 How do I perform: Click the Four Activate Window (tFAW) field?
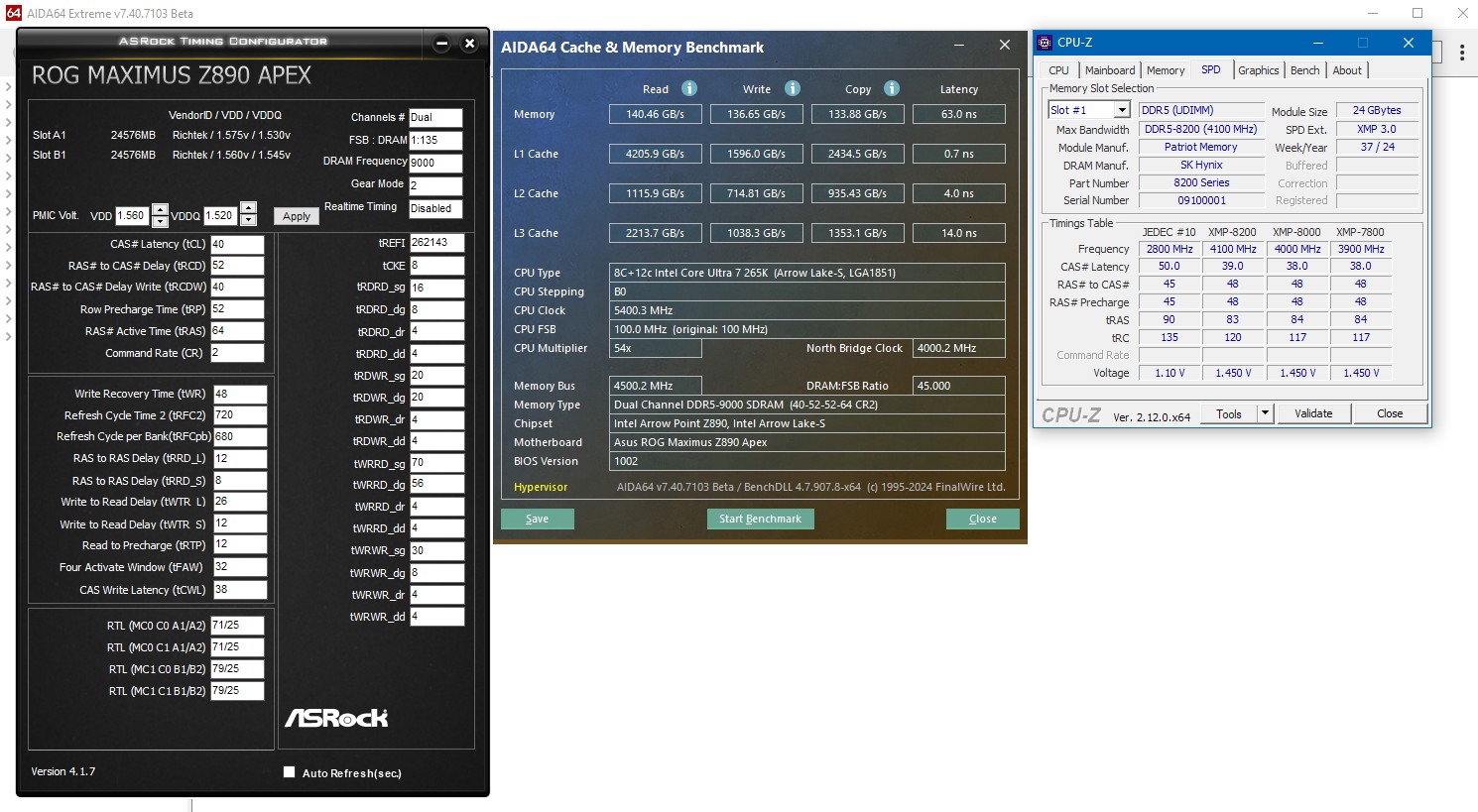[239, 567]
